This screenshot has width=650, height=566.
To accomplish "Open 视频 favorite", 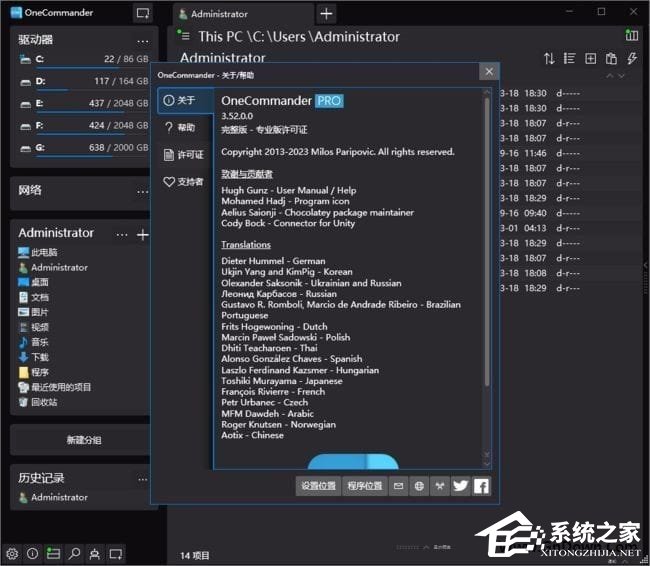I will click(x=34, y=327).
